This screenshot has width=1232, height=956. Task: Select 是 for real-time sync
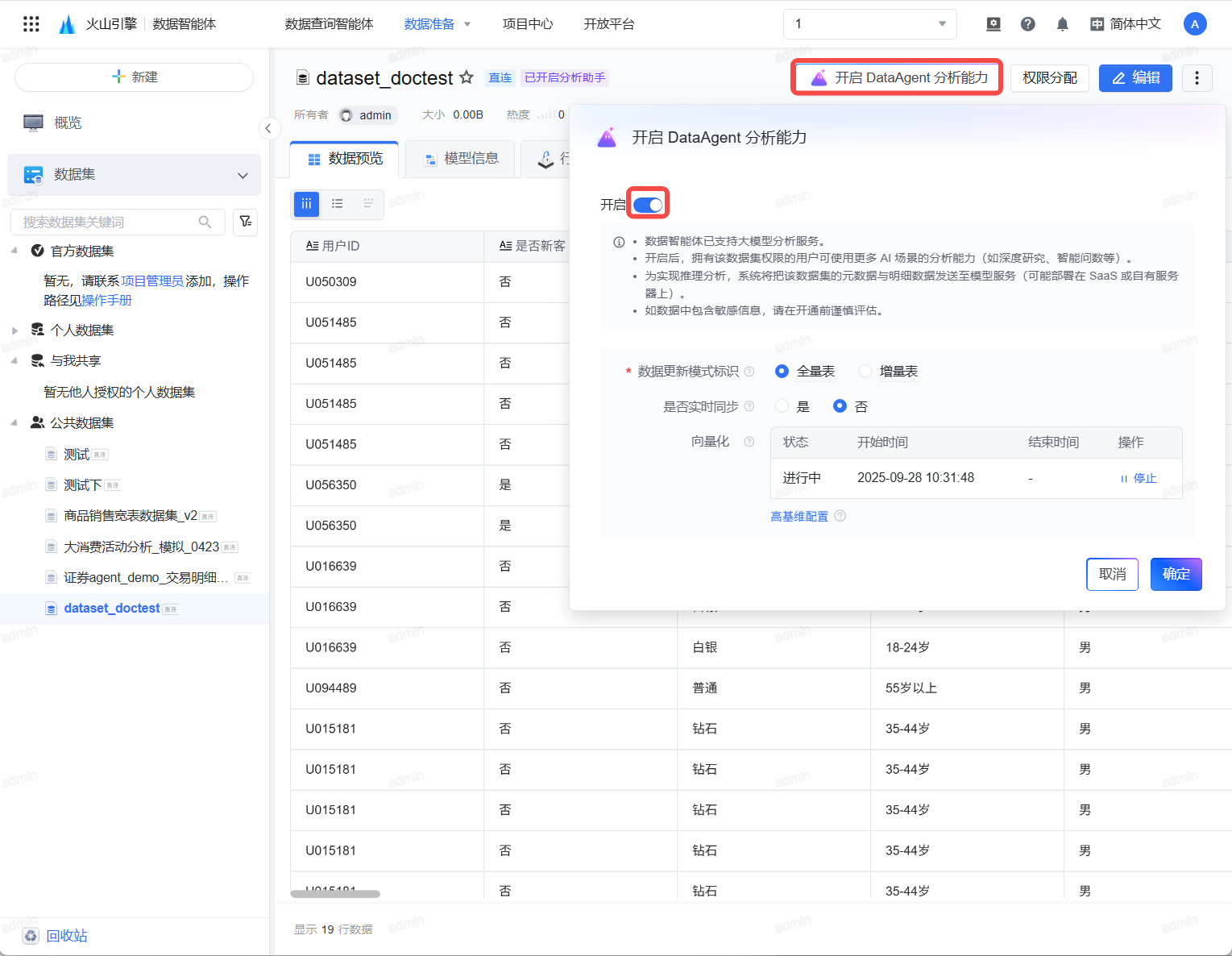click(782, 406)
